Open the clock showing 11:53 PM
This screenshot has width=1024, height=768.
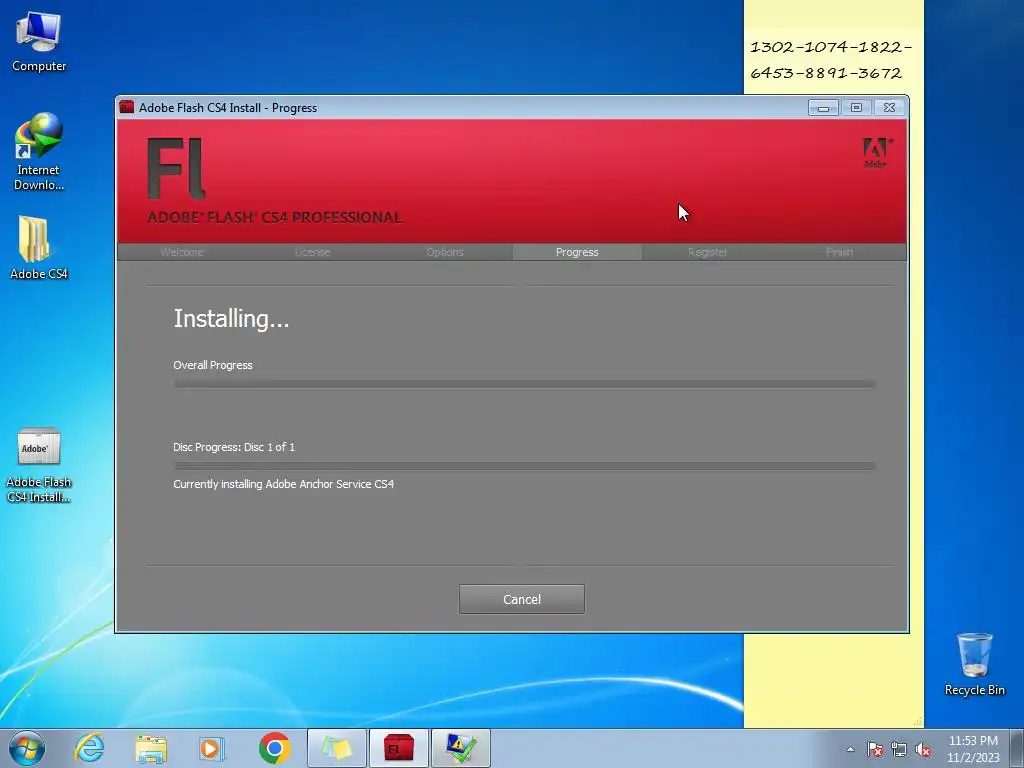[x=973, y=748]
